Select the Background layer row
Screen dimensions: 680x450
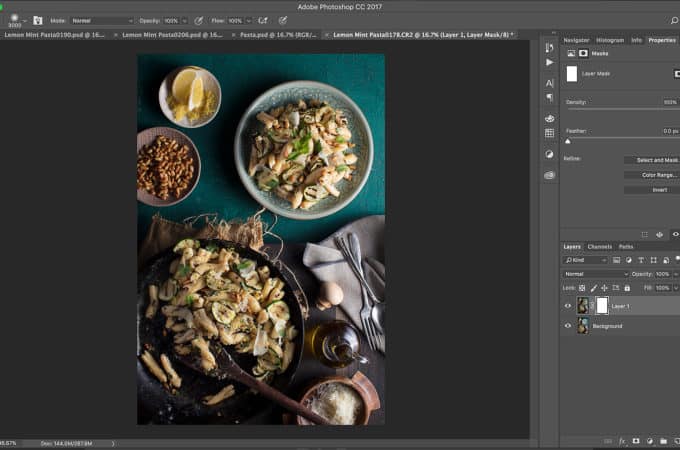click(620, 326)
